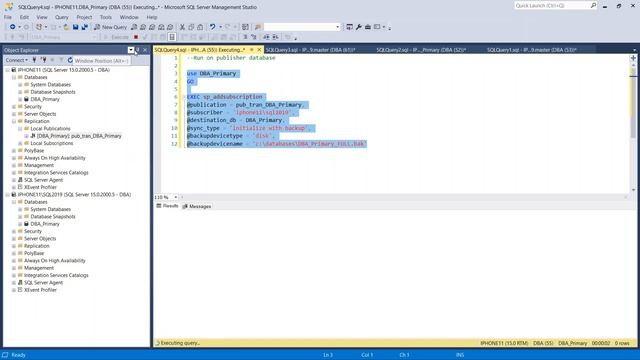Open Object Explorer Window Position dropdown arrow

131,50
